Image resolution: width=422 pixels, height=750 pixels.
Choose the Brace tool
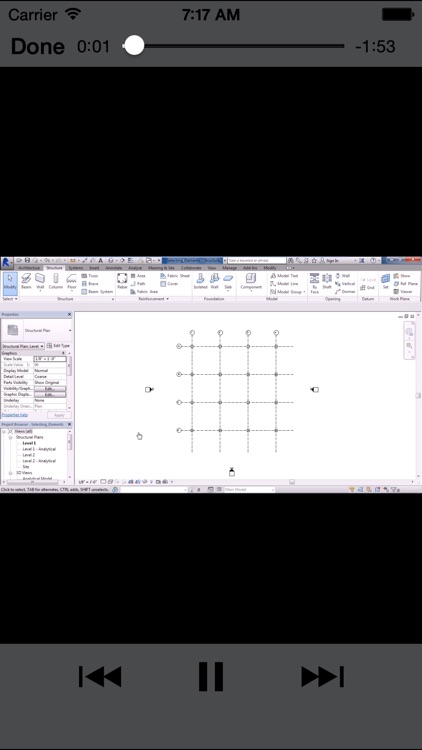point(89,284)
